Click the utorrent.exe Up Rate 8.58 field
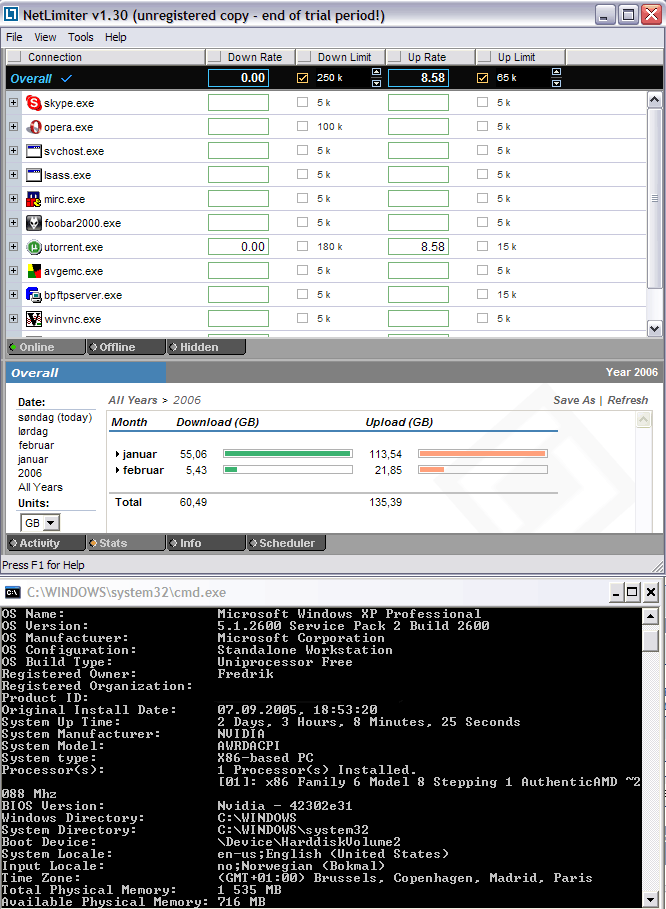The width and height of the screenshot is (666, 909). pyautogui.click(x=418, y=246)
